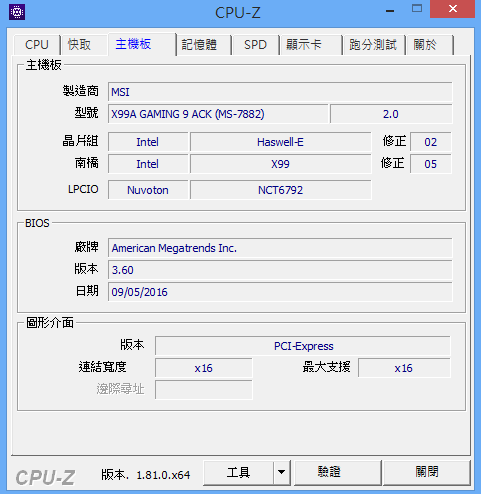Click the 關閉 button
481x494 pixels.
[427, 472]
